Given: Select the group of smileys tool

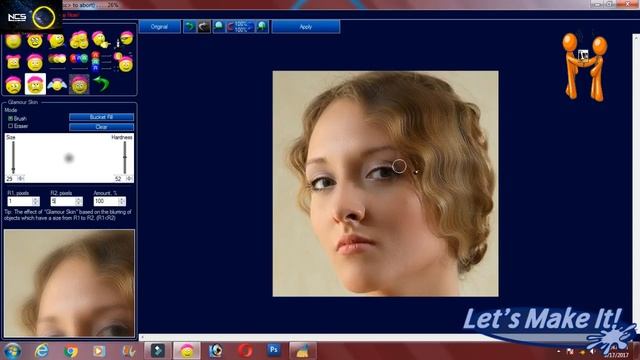Looking at the screenshot, I should tap(79, 40).
